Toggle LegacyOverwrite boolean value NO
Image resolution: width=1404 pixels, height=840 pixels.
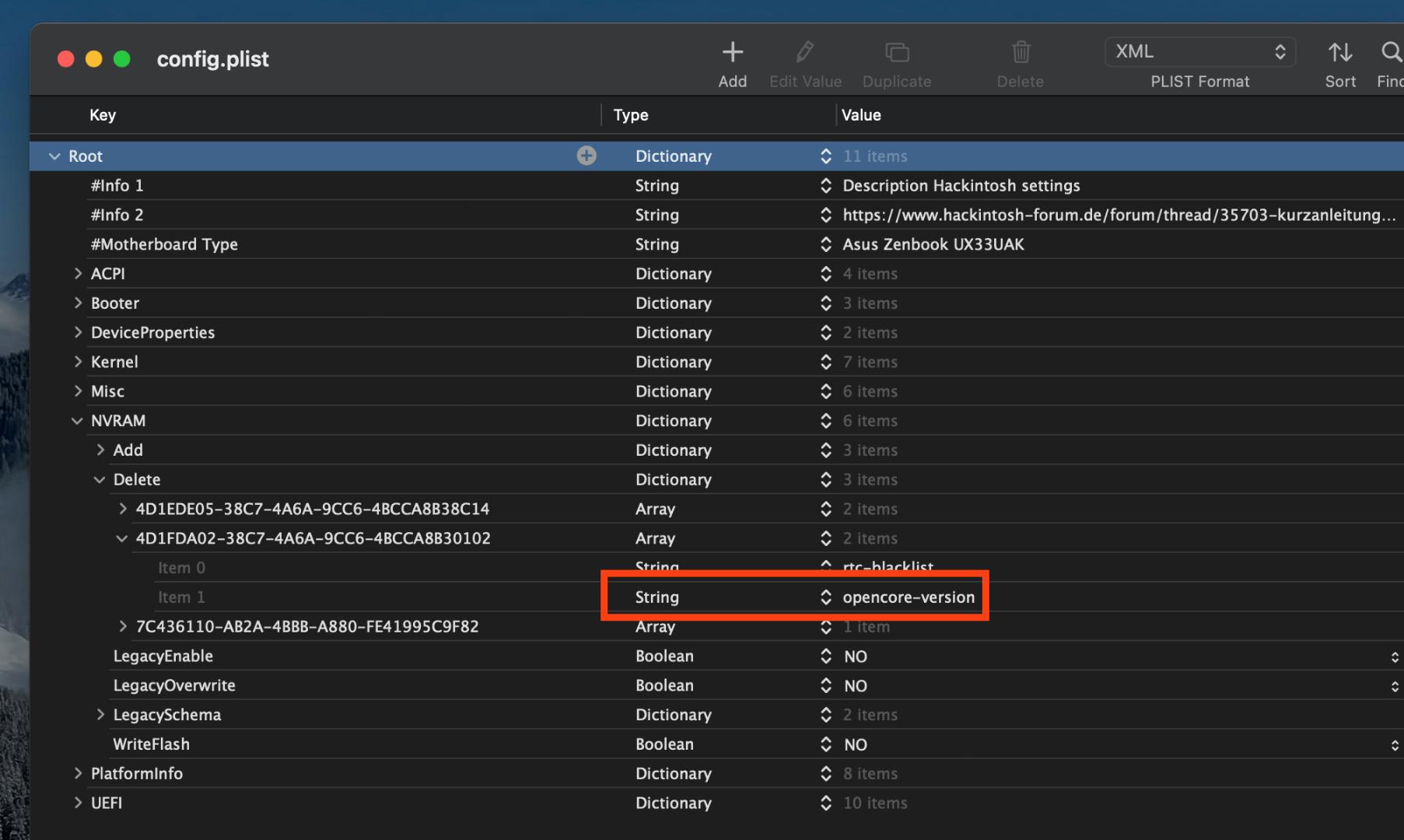click(856, 686)
